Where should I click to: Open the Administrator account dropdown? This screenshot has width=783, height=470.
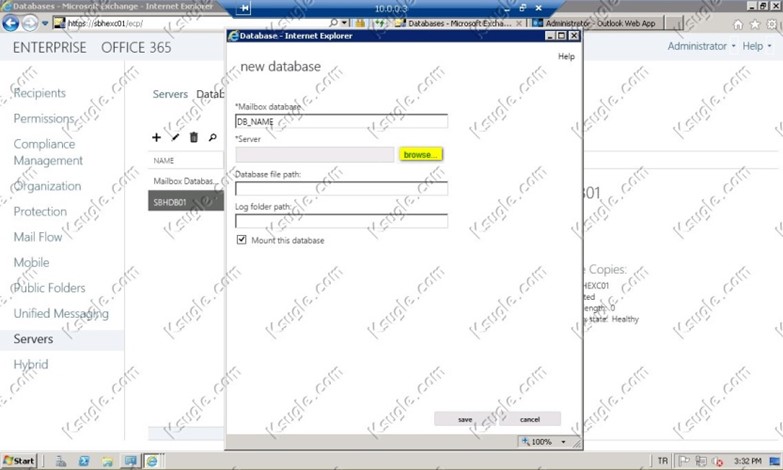tap(701, 46)
